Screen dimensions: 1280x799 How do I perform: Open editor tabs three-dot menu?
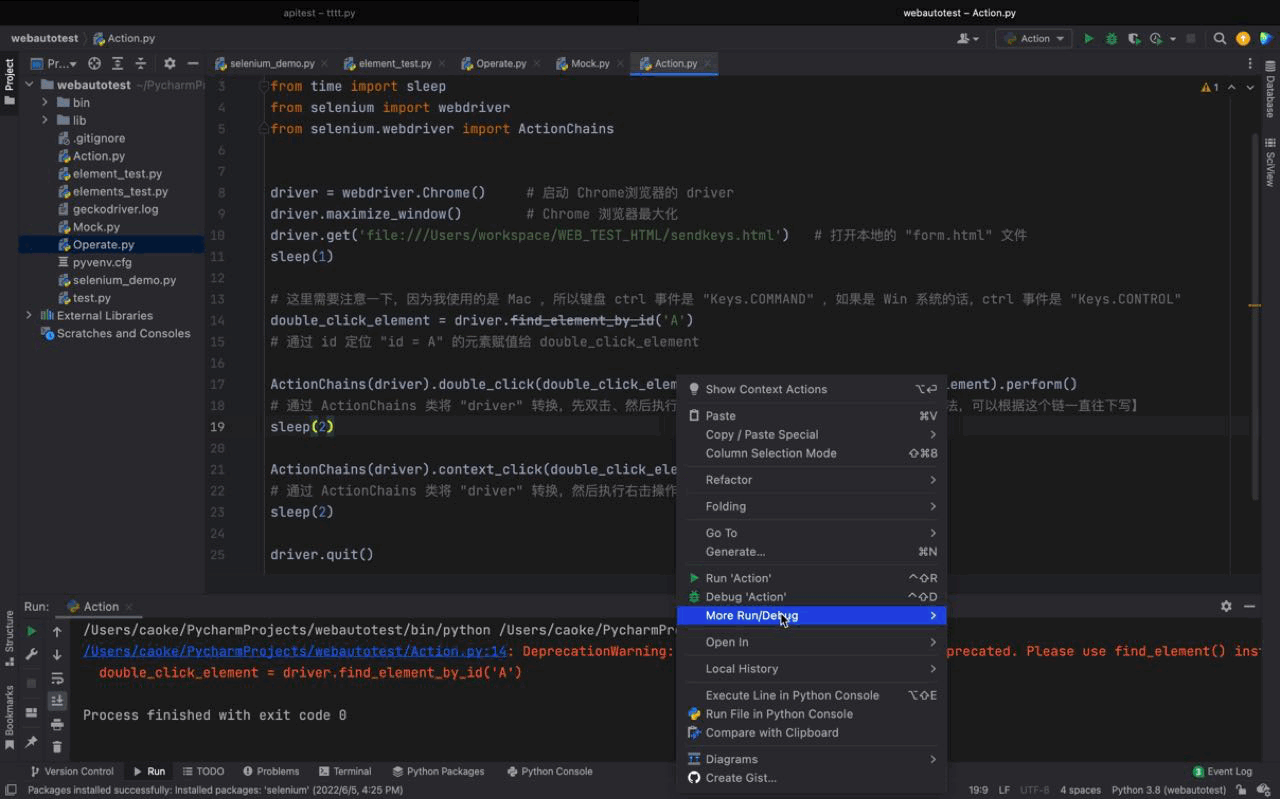(x=1250, y=63)
